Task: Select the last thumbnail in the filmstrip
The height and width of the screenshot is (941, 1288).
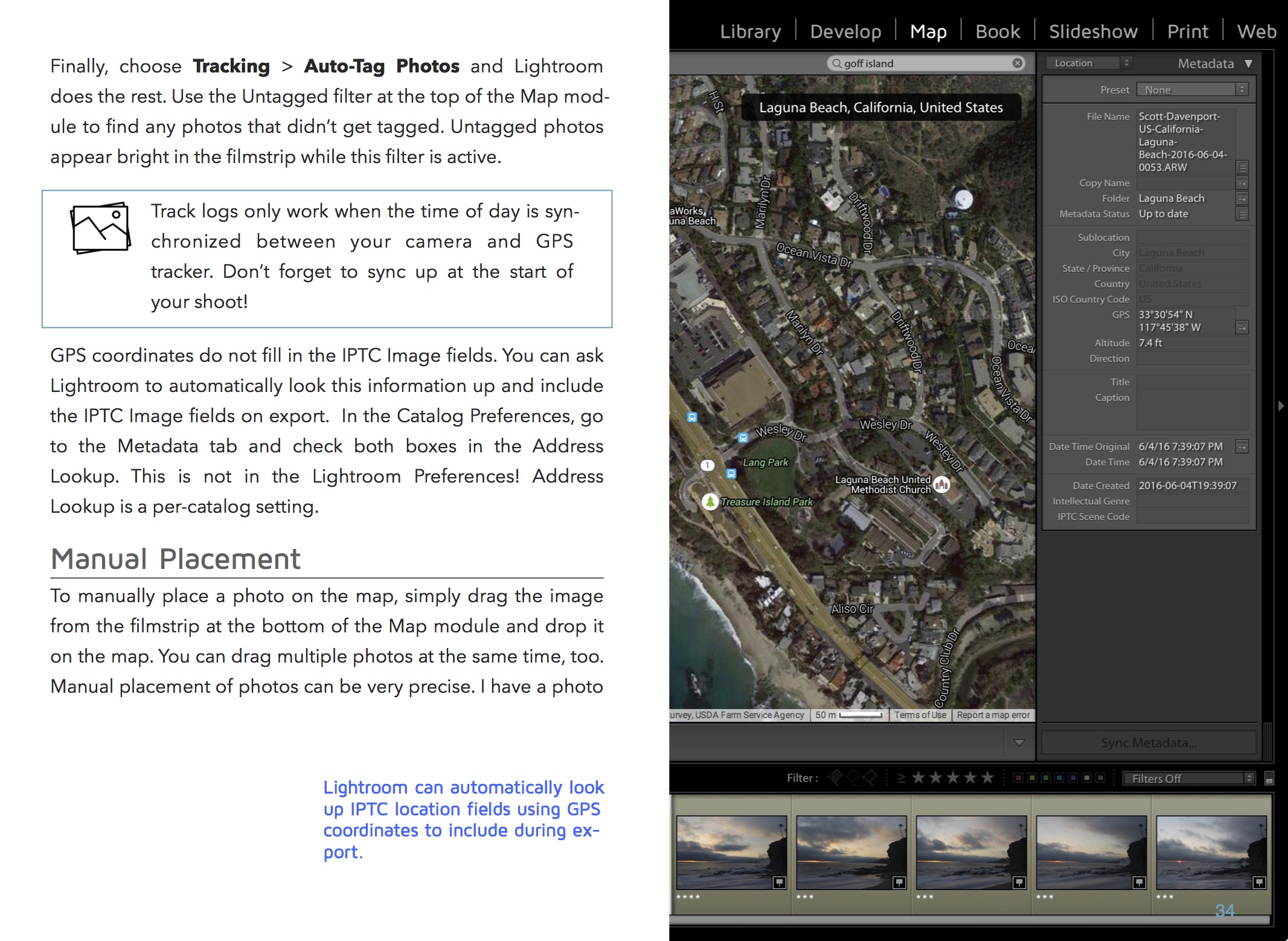Action: click(x=1211, y=852)
